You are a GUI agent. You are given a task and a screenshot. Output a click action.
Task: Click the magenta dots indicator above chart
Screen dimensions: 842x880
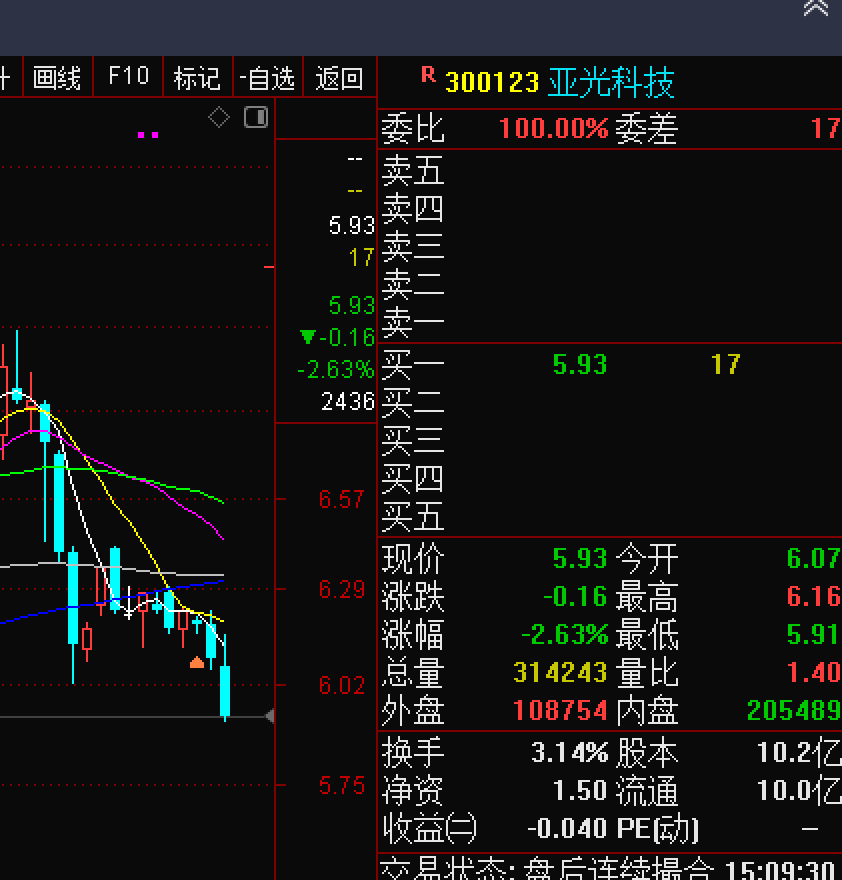pos(148,135)
